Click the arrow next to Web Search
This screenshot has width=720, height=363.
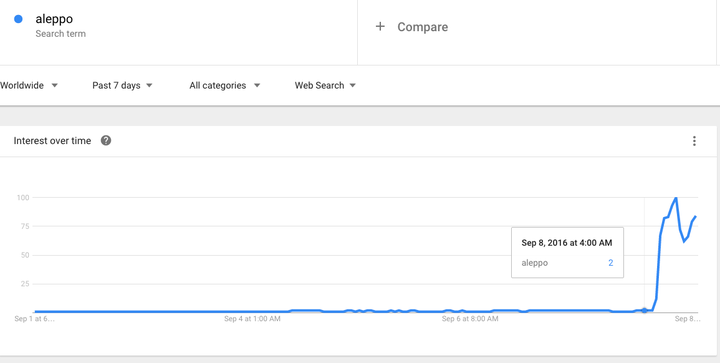coord(352,85)
